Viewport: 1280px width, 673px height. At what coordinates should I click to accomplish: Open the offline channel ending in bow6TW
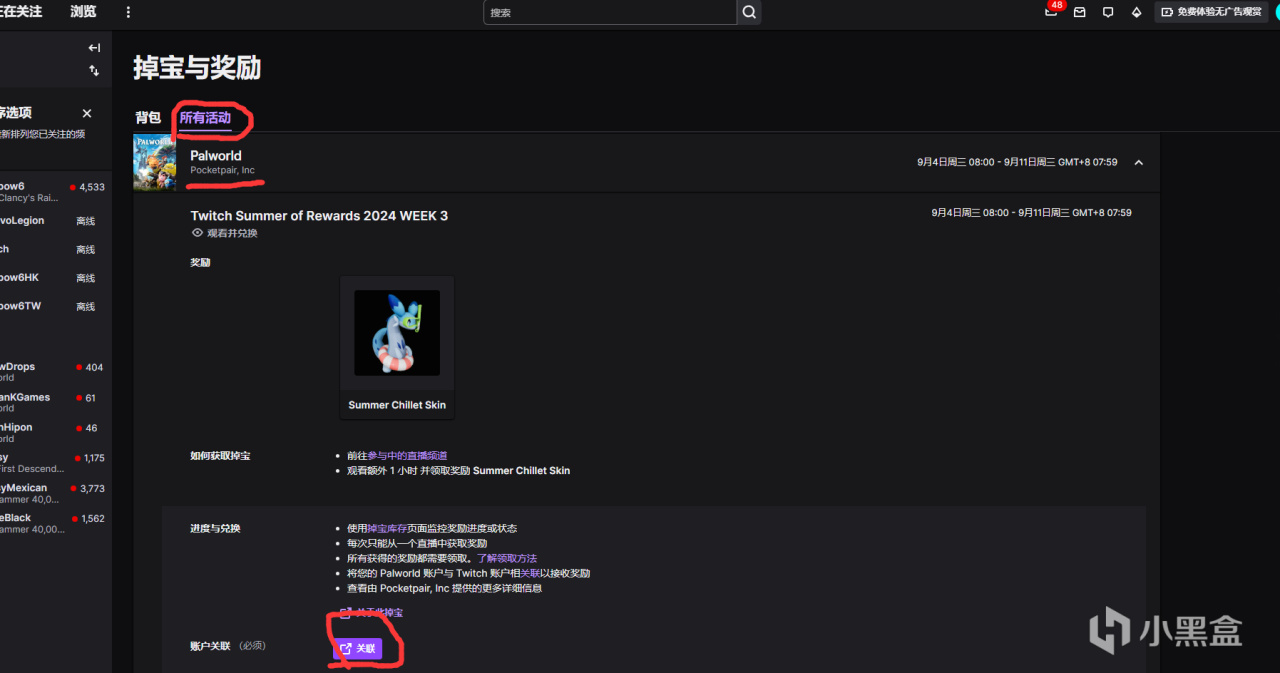click(52, 307)
